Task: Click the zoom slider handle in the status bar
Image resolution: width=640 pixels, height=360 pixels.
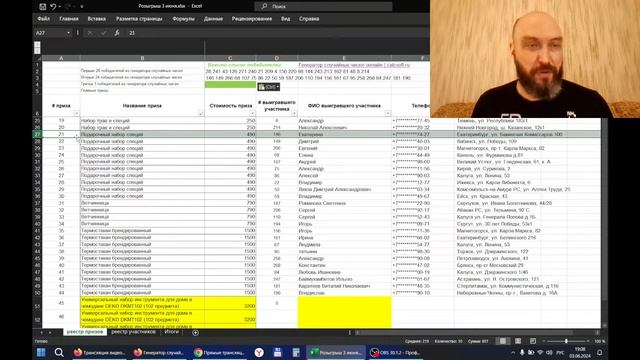Action: 566,341
